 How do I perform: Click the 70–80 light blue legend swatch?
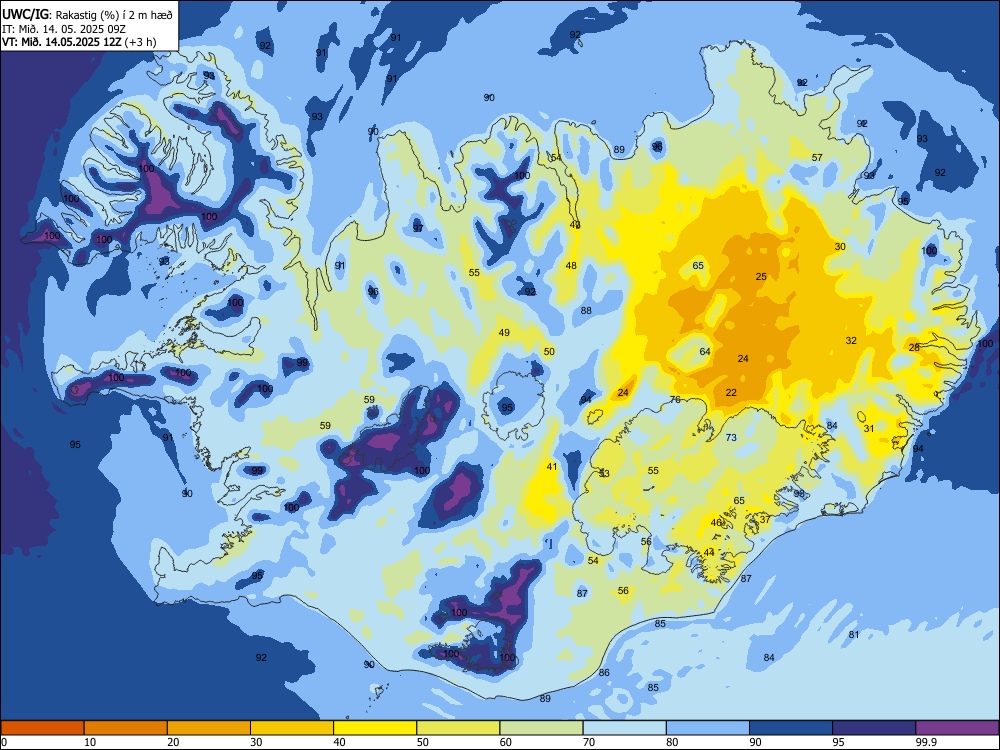pyautogui.click(x=624, y=728)
